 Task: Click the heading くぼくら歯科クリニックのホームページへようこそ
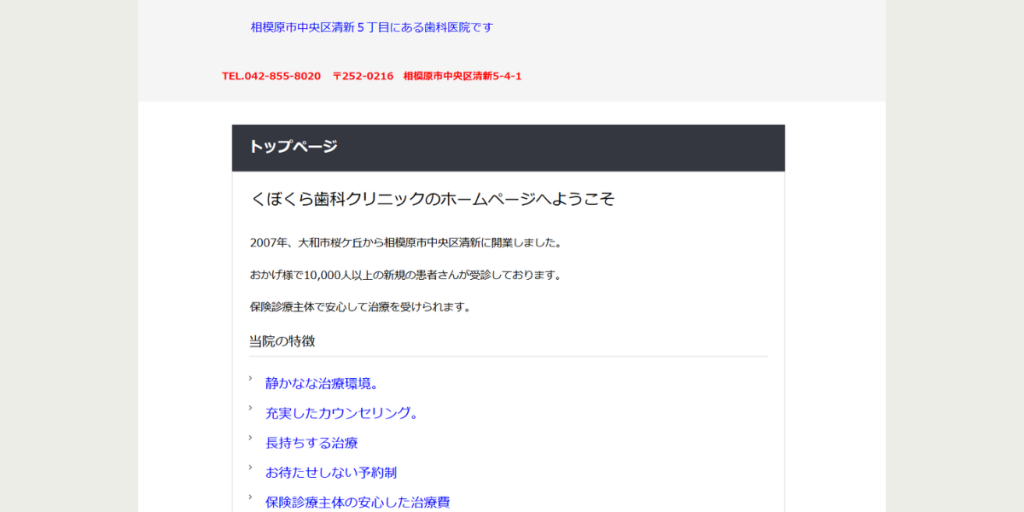pyautogui.click(x=432, y=199)
